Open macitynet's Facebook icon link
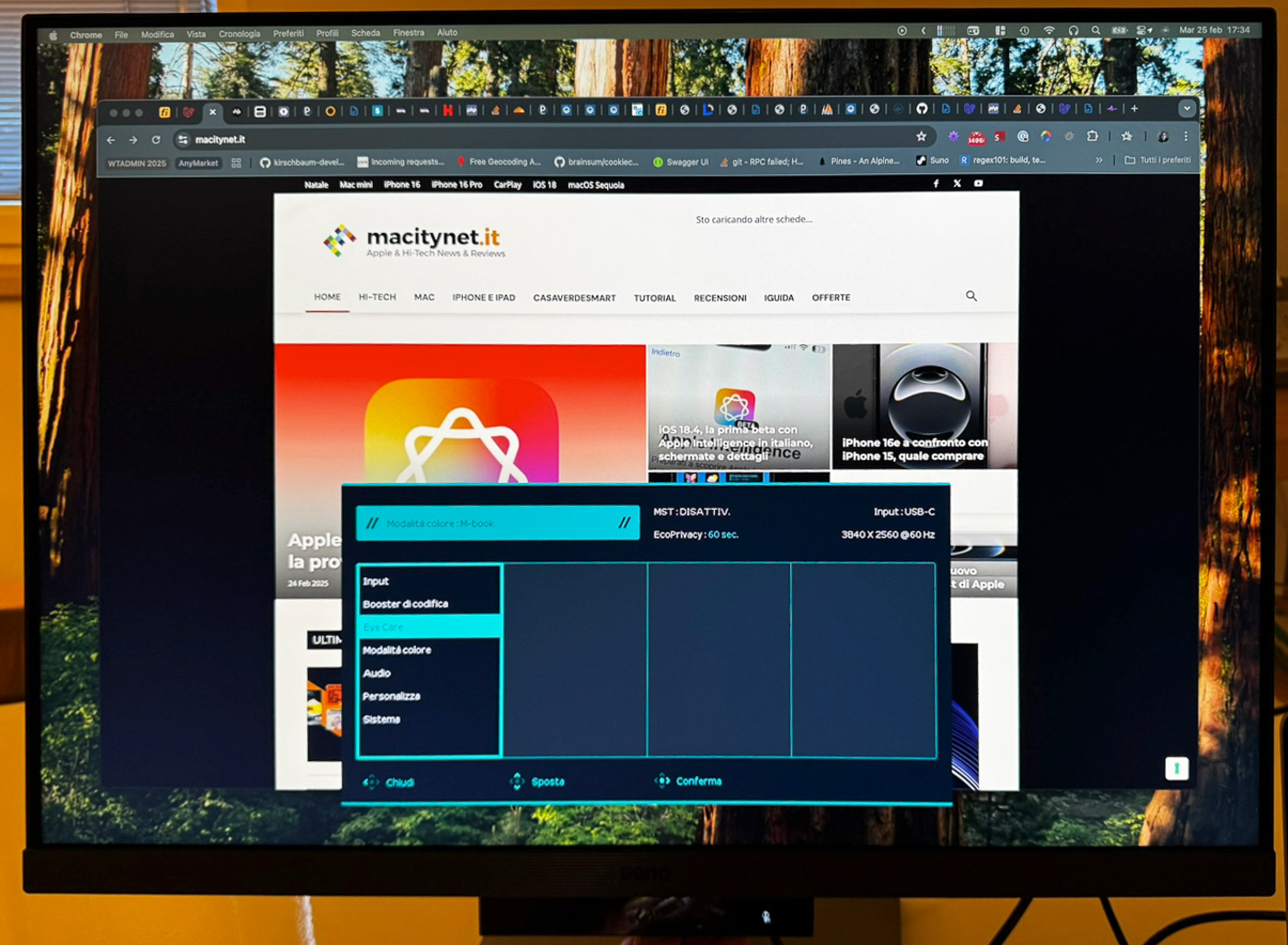 point(937,184)
